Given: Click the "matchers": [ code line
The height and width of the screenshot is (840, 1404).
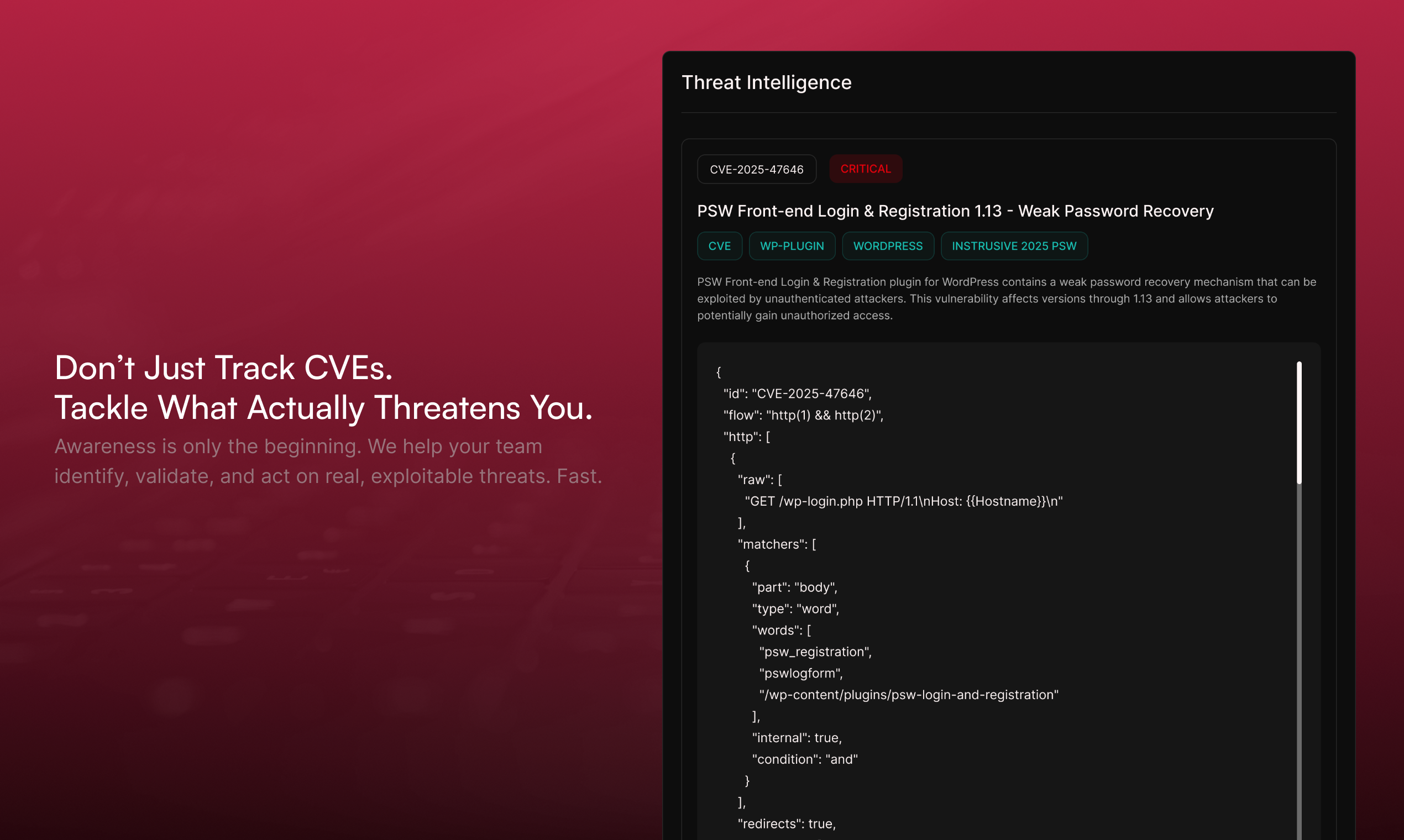Looking at the screenshot, I should pyautogui.click(x=777, y=544).
